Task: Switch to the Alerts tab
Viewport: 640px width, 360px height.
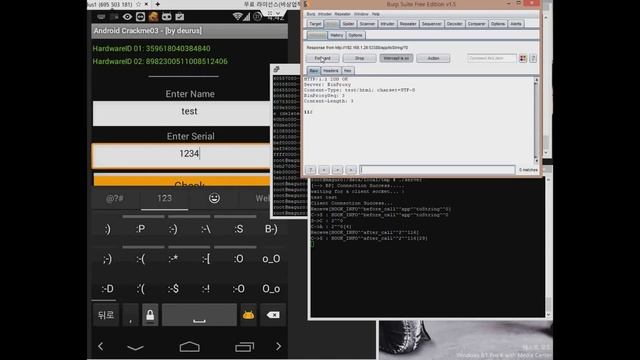Action: click(x=516, y=24)
